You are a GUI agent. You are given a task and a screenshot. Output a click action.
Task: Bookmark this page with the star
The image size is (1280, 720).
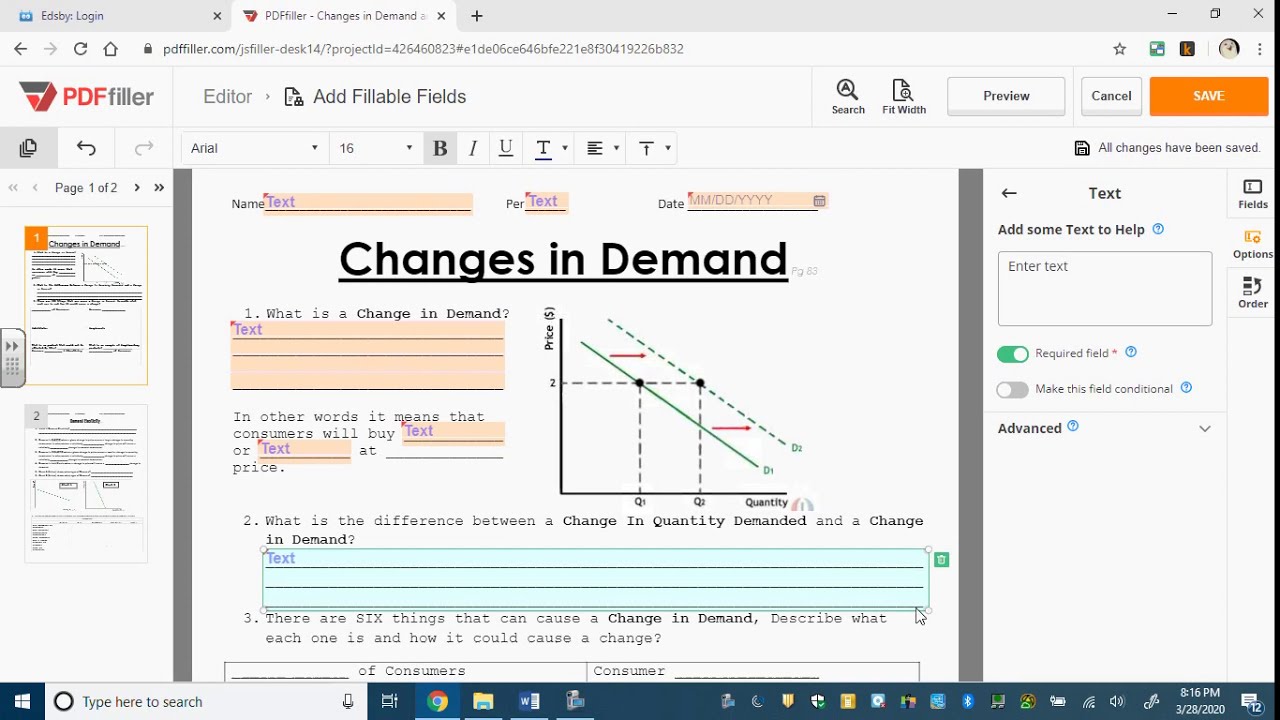pos(1120,49)
